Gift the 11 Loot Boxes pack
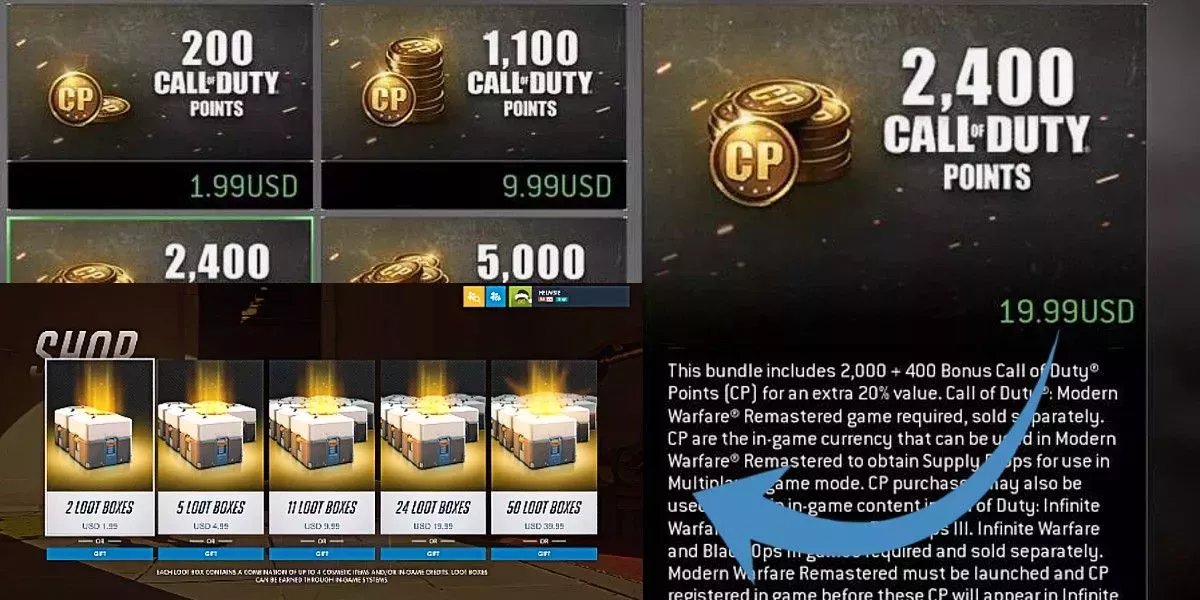The image size is (1200, 600). [x=321, y=552]
